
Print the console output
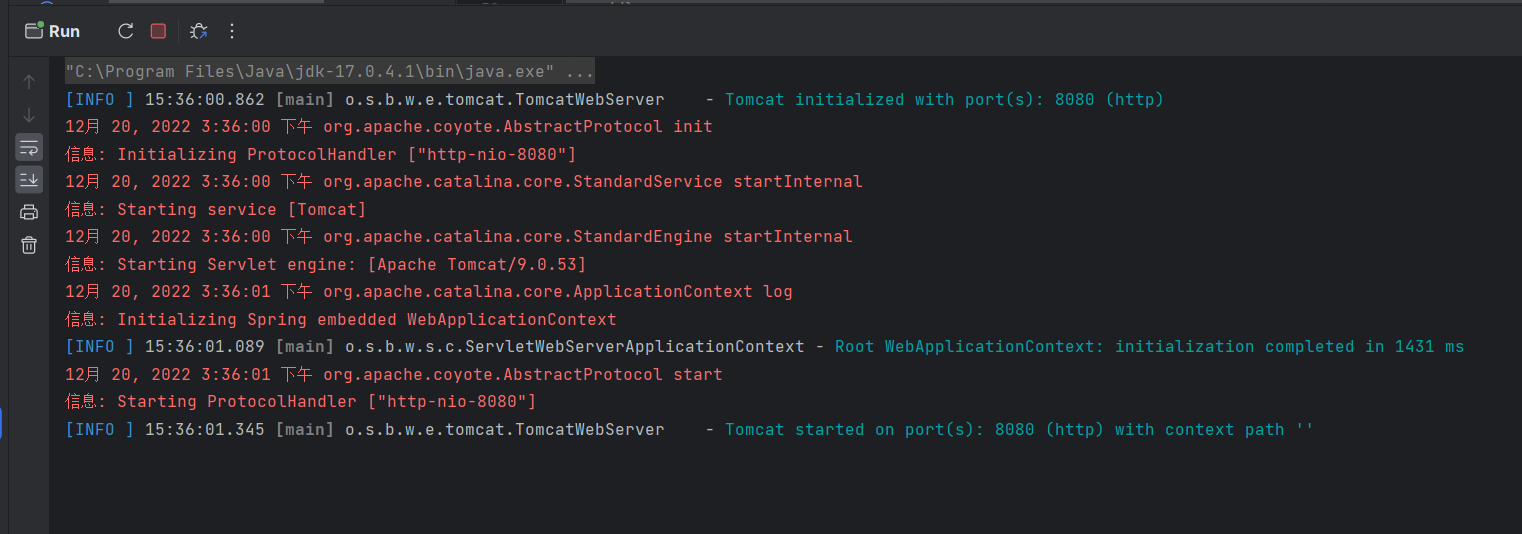point(29,212)
